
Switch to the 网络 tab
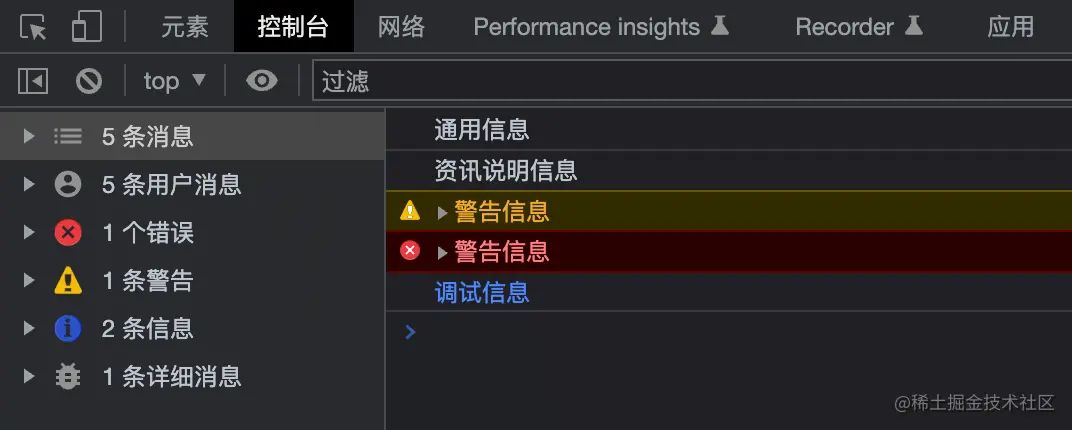tap(401, 27)
